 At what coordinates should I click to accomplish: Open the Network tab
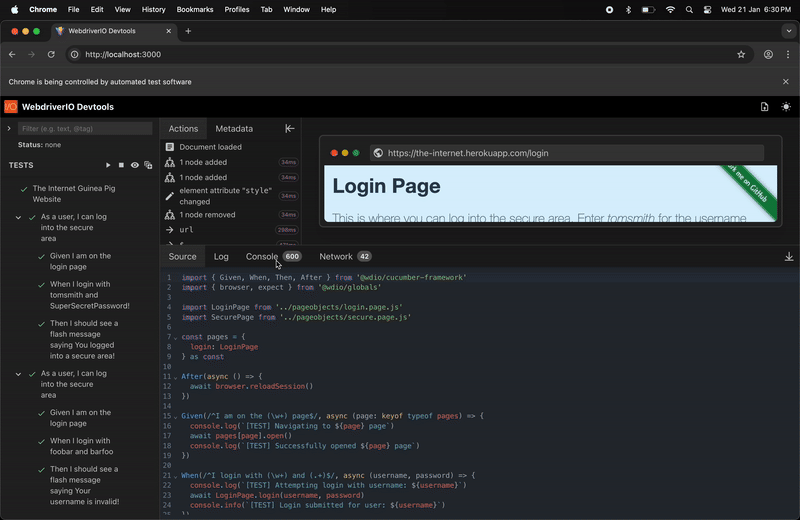336,257
